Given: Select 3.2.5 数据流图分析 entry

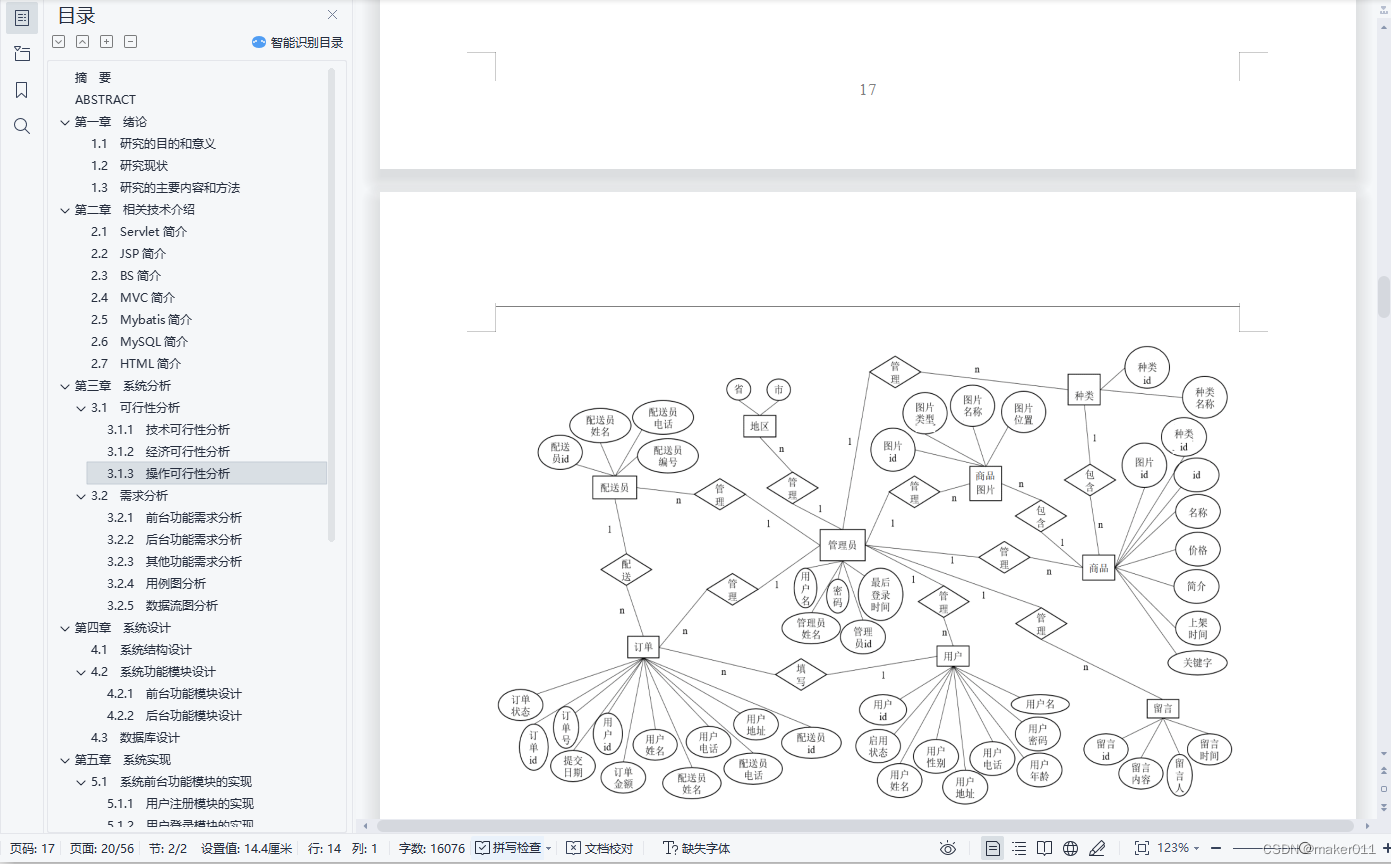Looking at the screenshot, I should (162, 606).
